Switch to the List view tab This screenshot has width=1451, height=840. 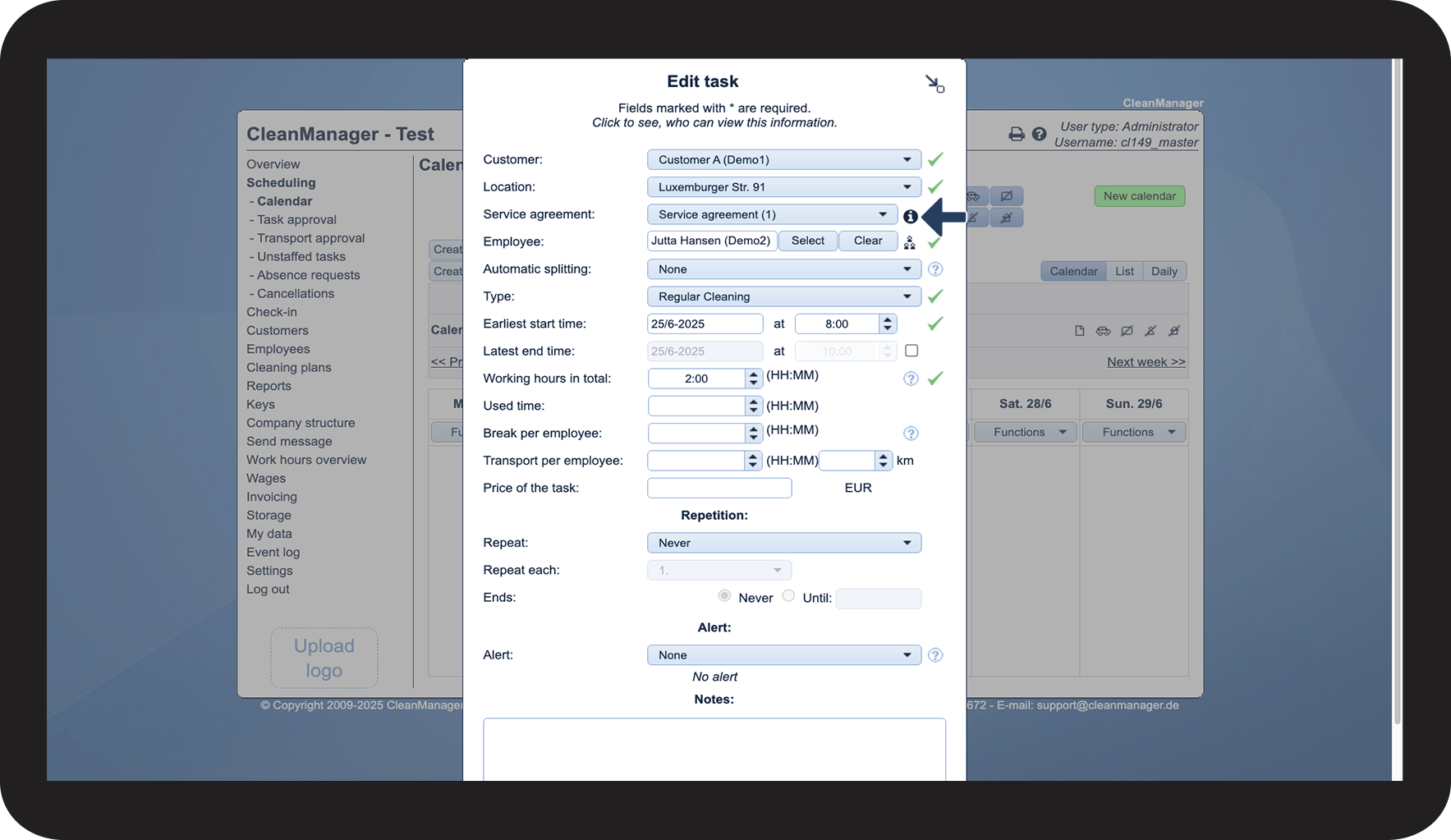coord(1124,272)
